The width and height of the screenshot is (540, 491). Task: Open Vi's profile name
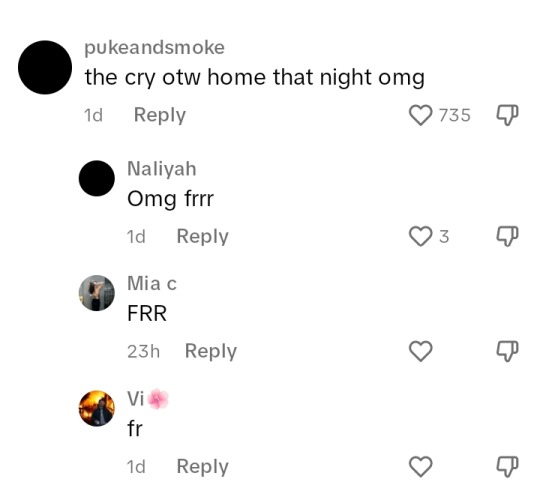(x=148, y=399)
